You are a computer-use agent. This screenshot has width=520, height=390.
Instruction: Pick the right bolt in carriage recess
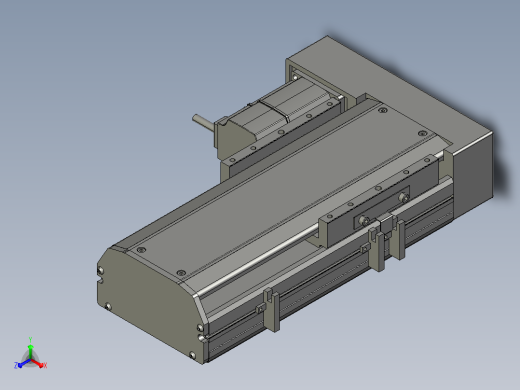pyautogui.click(x=403, y=198)
